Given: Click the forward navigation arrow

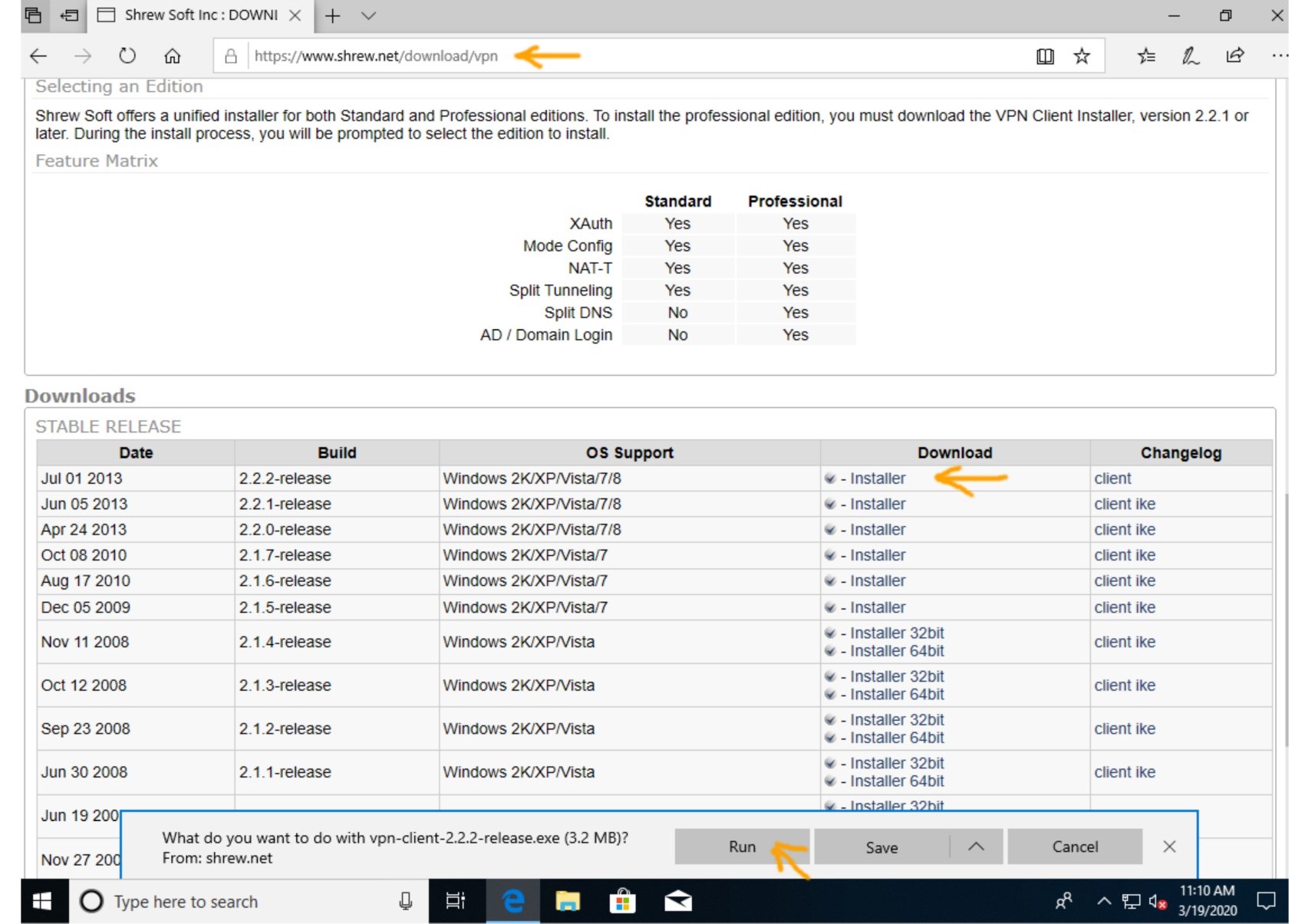Looking at the screenshot, I should pyautogui.click(x=83, y=56).
